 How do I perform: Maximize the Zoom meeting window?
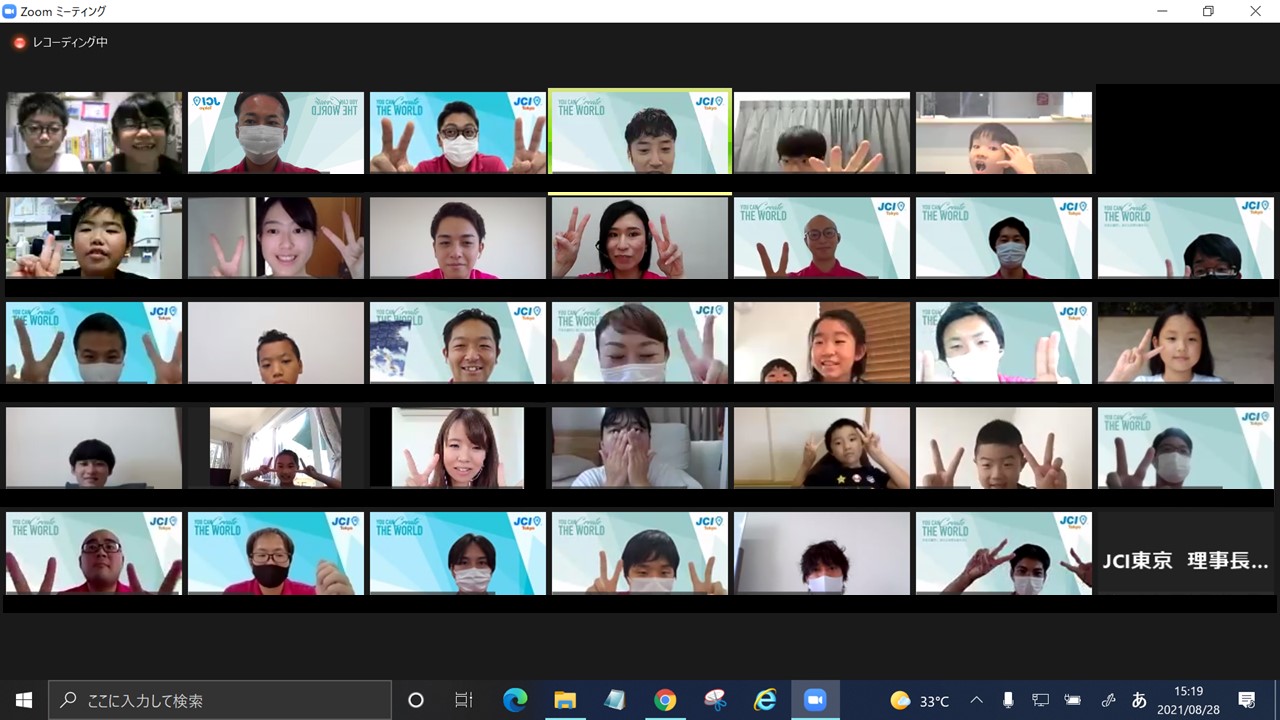[x=1208, y=11]
